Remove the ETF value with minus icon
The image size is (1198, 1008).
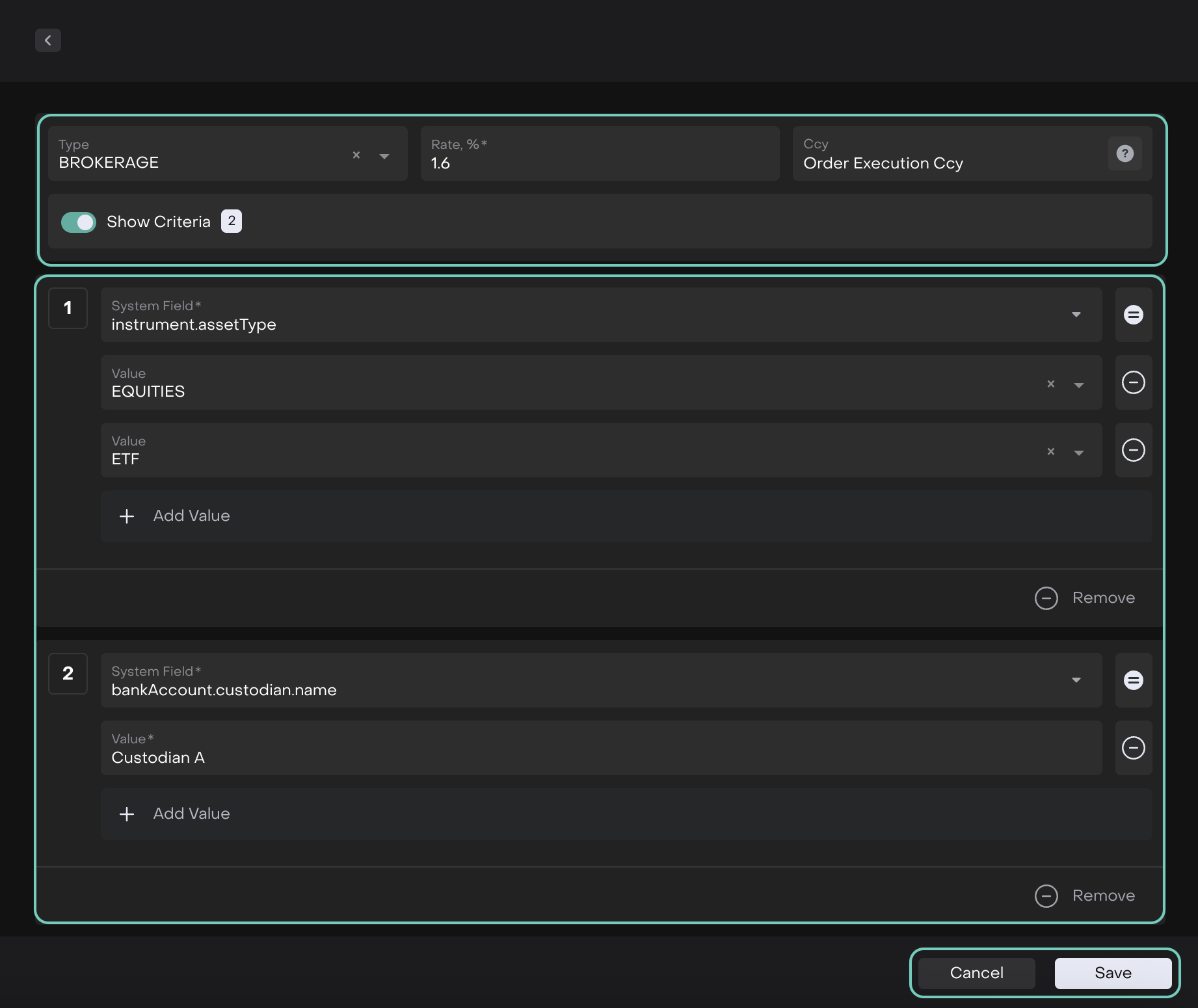(x=1133, y=451)
